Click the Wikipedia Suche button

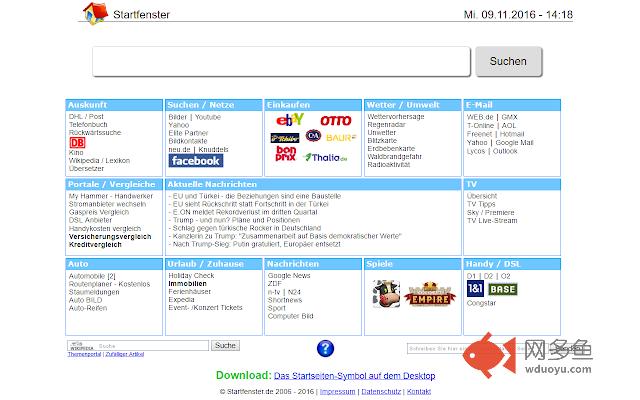(225, 345)
